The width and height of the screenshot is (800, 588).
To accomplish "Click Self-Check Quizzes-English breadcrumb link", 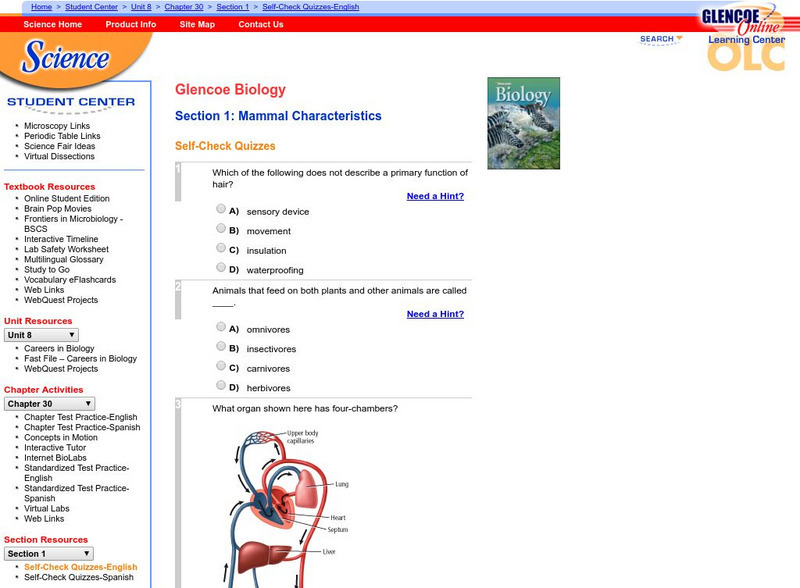I will pyautogui.click(x=311, y=7).
